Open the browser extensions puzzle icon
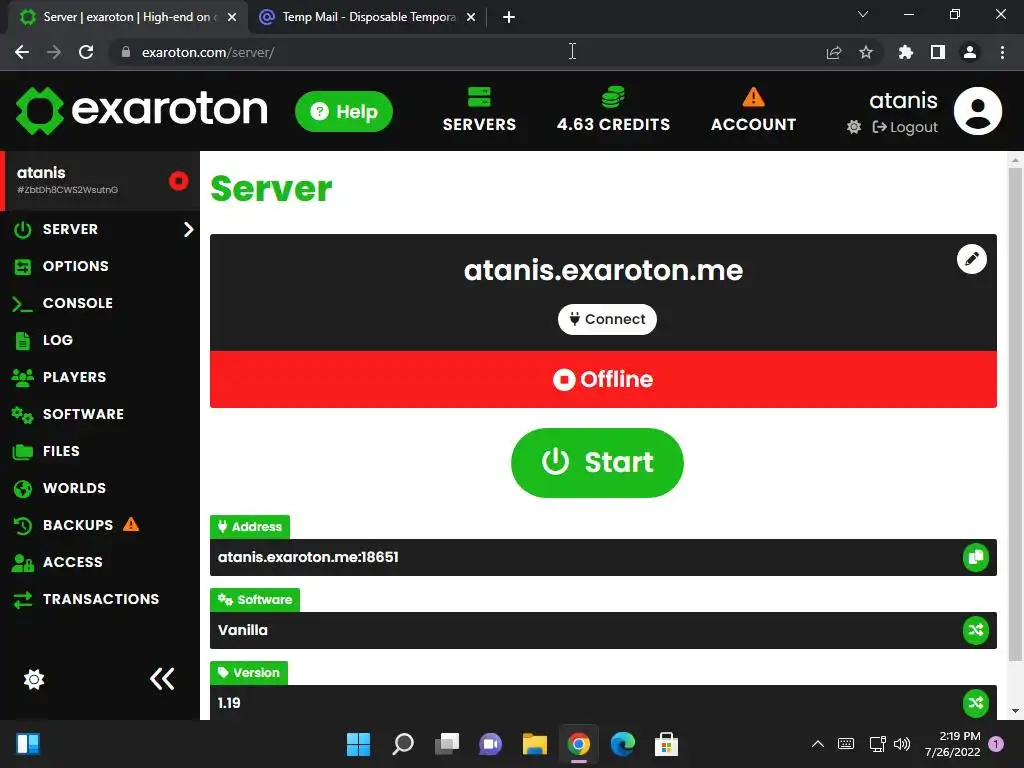This screenshot has height=768, width=1024. click(x=905, y=52)
